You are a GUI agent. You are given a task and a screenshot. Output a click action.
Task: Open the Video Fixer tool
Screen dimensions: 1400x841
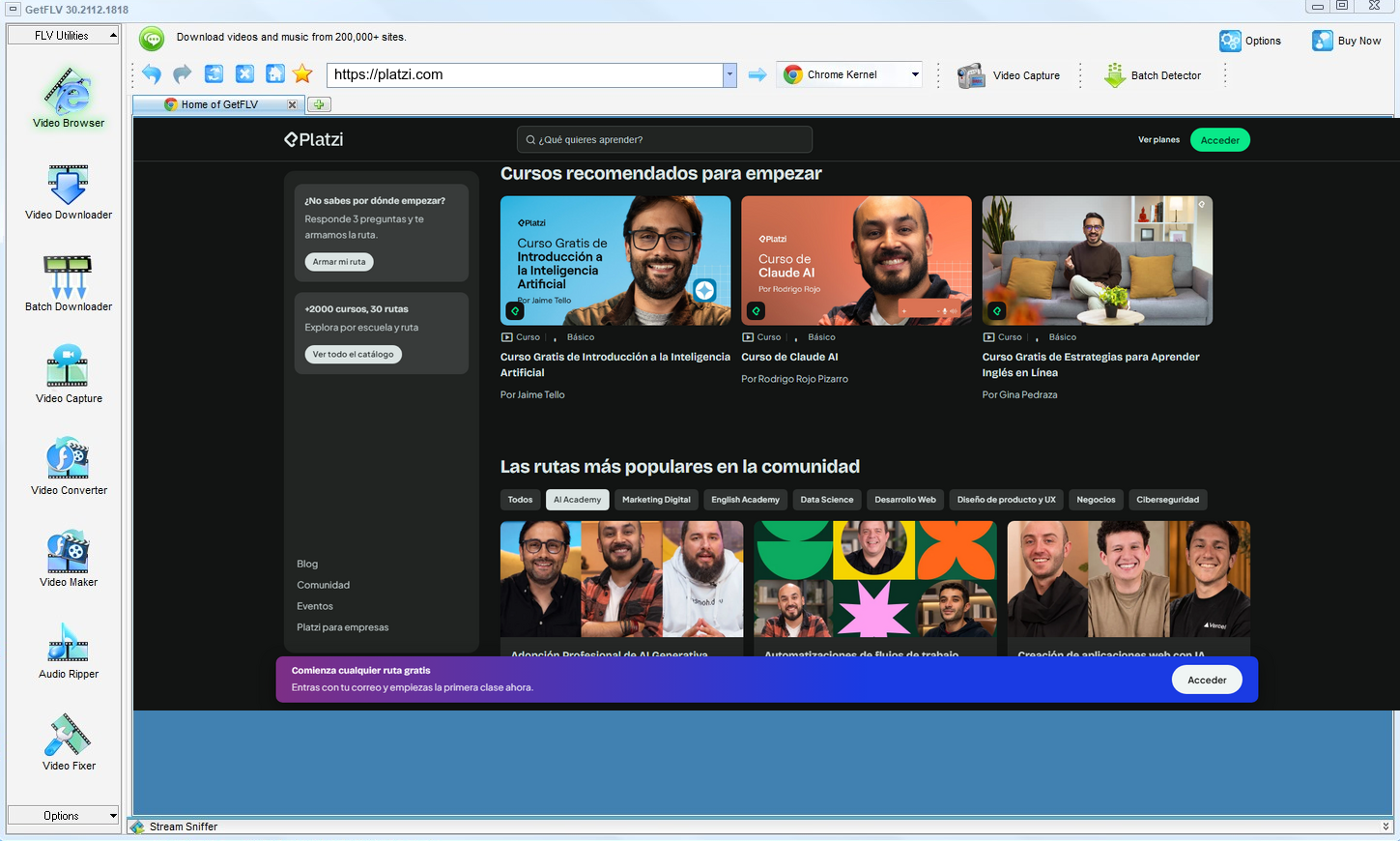pos(68,742)
